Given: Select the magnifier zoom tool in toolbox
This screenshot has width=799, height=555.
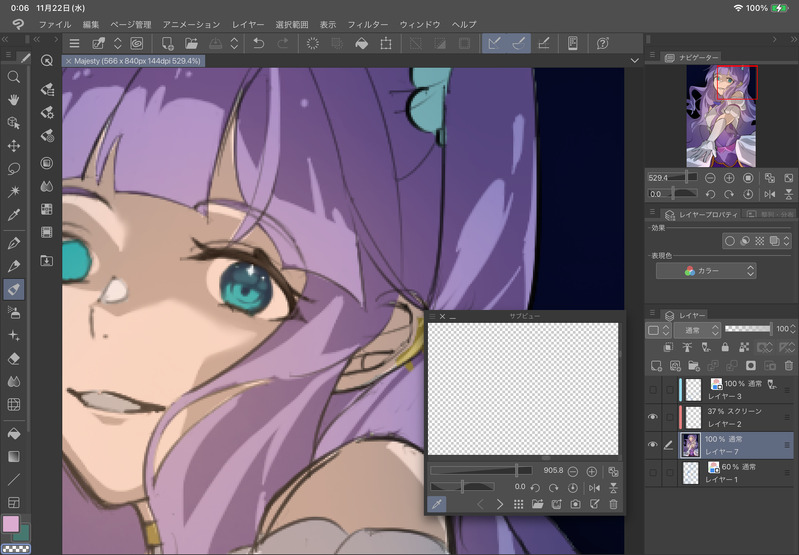Looking at the screenshot, I should [x=14, y=77].
